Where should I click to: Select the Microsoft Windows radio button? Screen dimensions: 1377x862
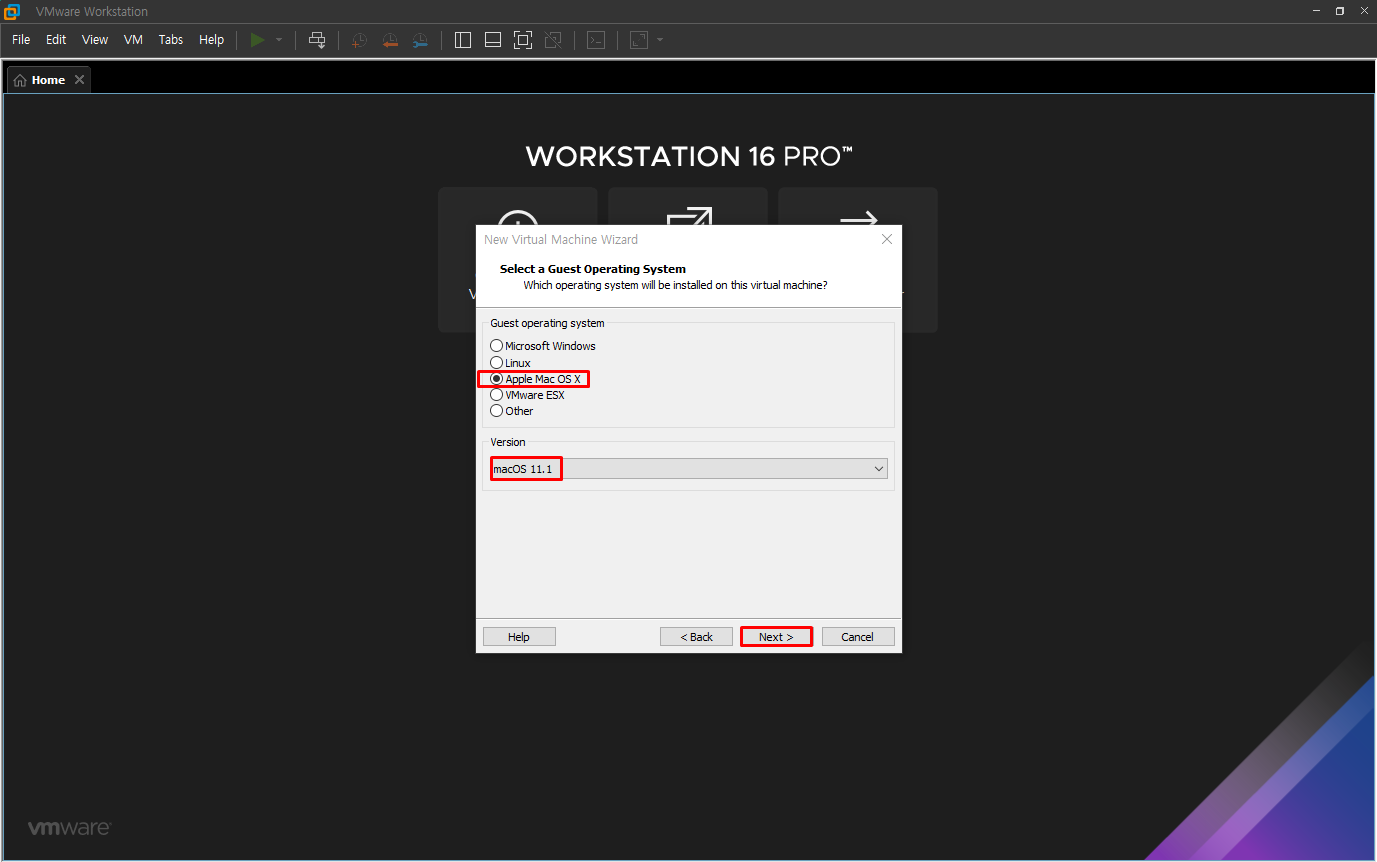tap(496, 346)
